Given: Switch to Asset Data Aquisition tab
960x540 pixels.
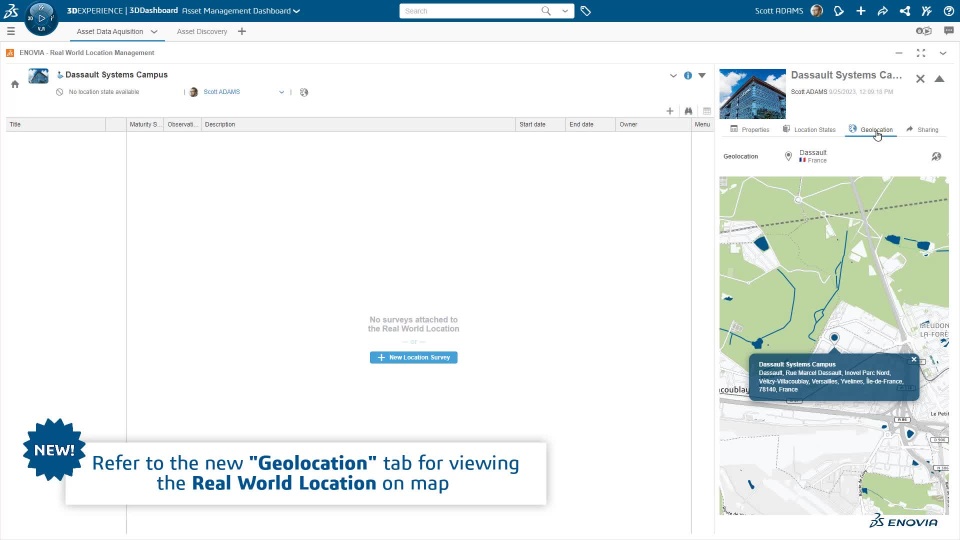Looking at the screenshot, I should click(x=110, y=31).
